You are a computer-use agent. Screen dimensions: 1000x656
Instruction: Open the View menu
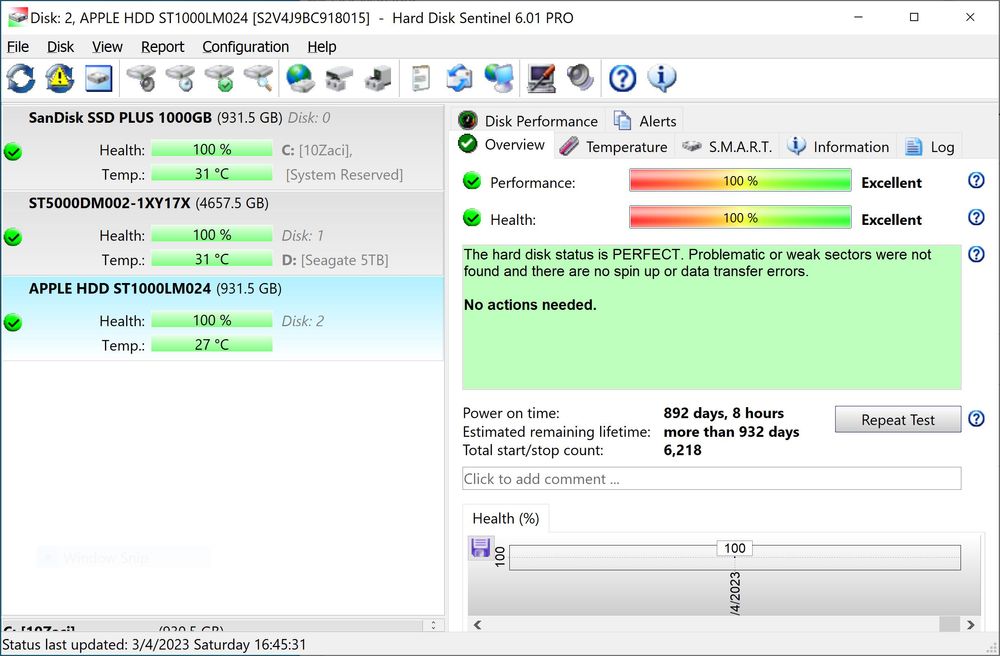click(x=107, y=47)
